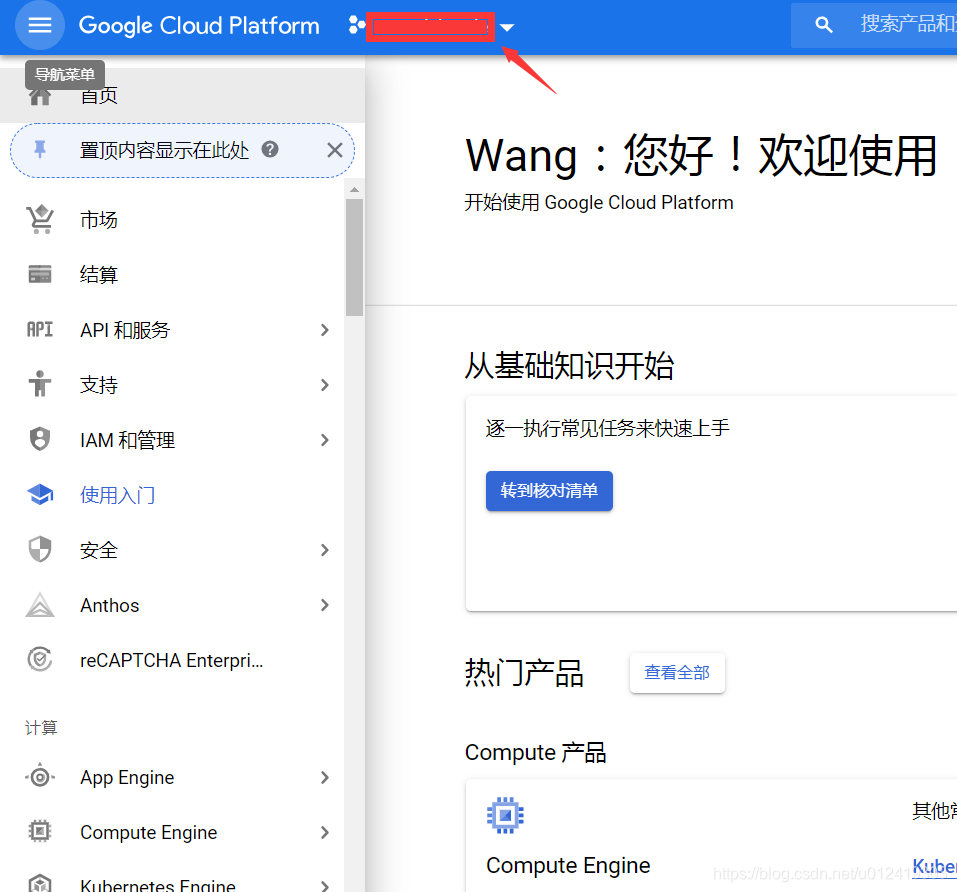Click the blue Compute Engine card icon
957x892 pixels.
(x=505, y=815)
